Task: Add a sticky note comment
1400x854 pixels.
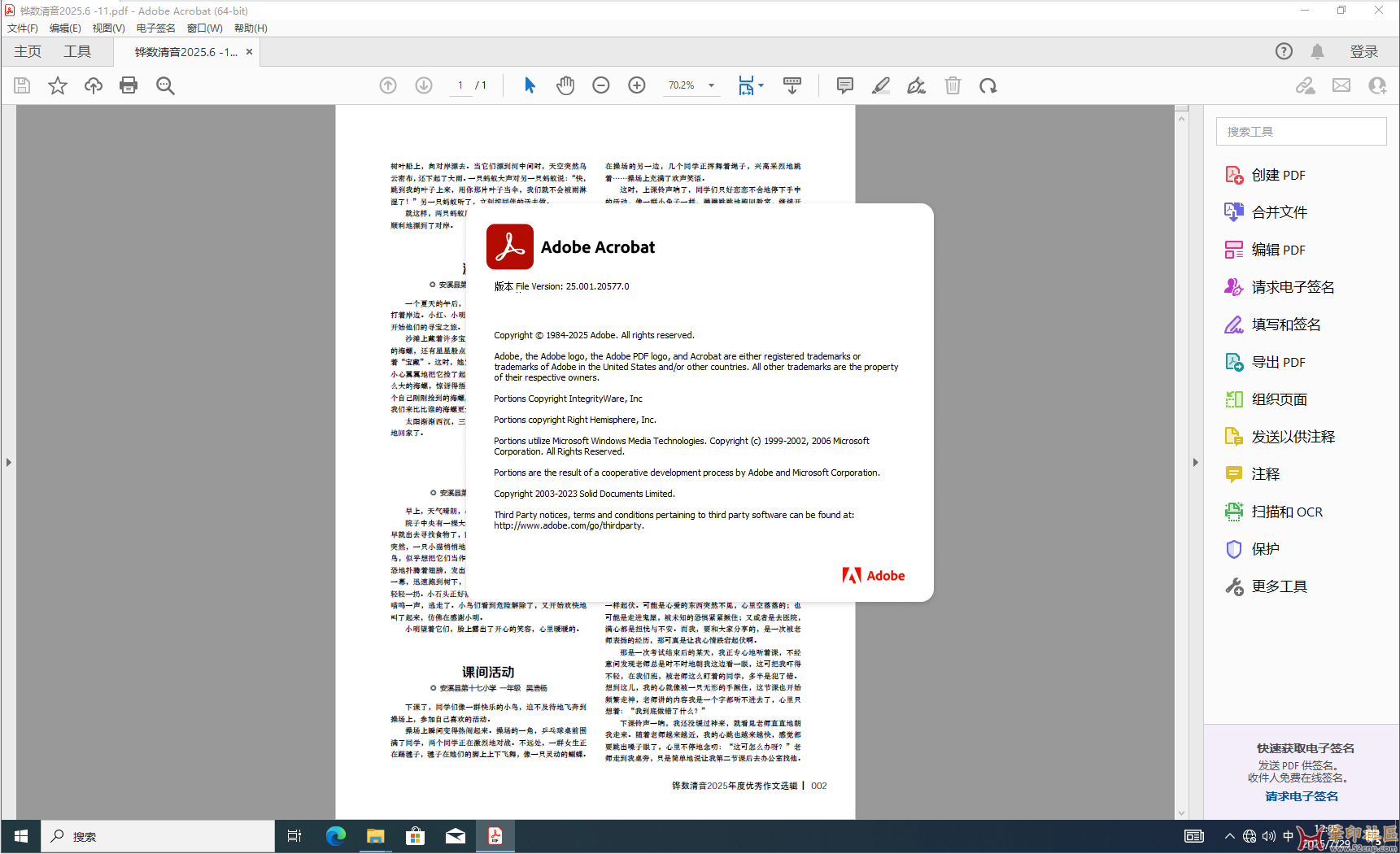Action: 845,85
